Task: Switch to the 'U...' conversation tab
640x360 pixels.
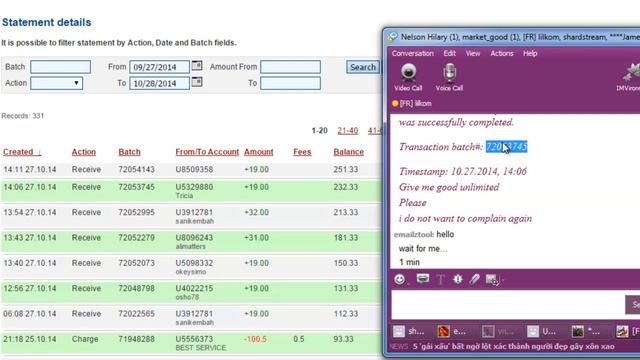Action: (541, 331)
